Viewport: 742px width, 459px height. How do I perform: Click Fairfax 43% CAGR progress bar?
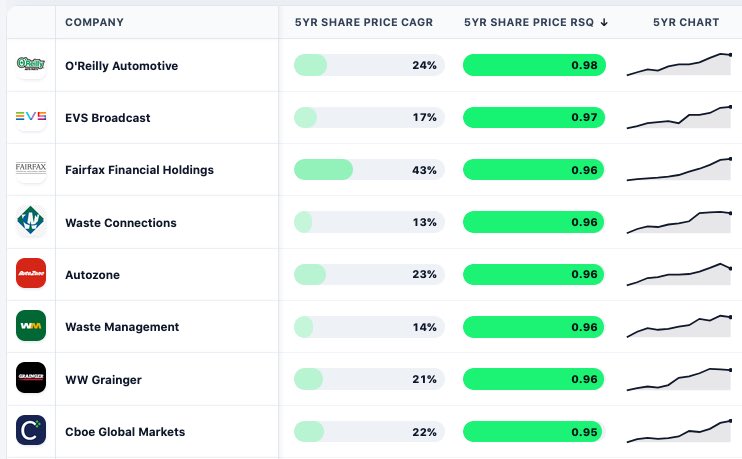[x=367, y=170]
